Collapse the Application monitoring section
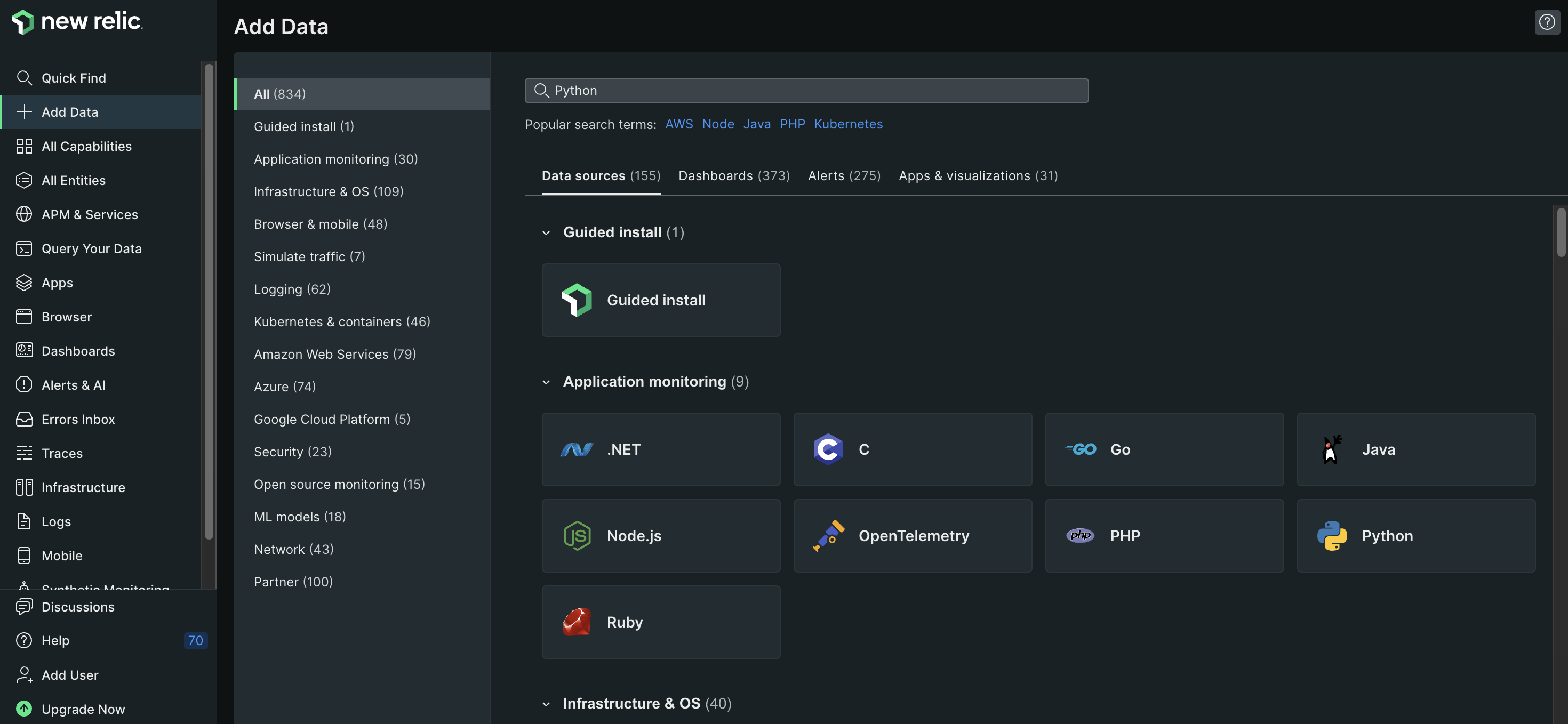 pos(546,382)
